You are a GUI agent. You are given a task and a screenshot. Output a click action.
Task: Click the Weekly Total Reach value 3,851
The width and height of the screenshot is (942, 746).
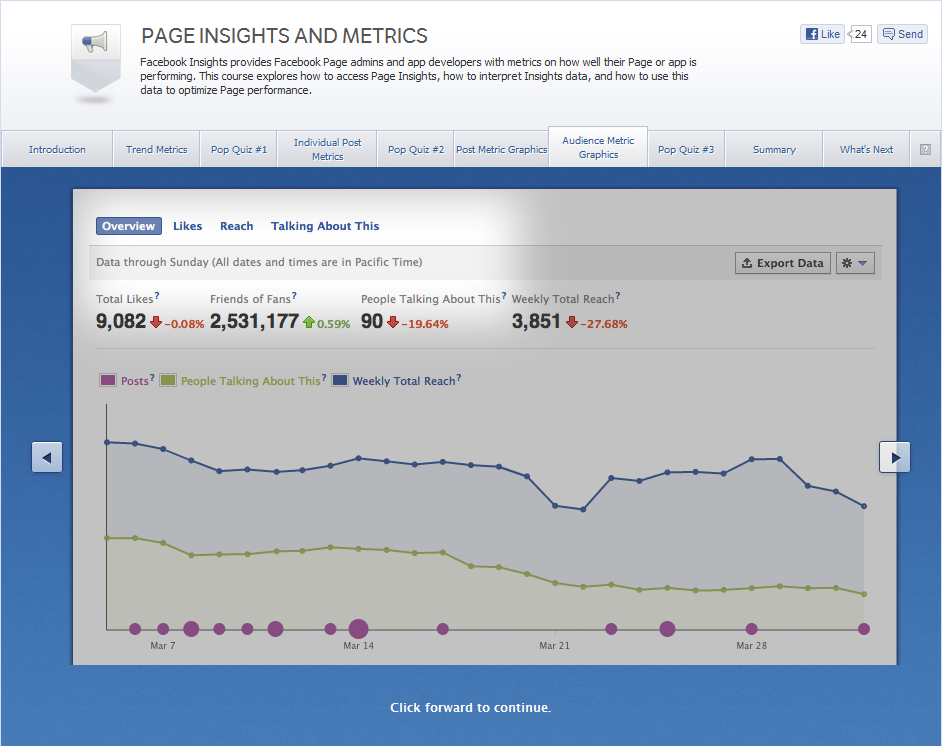click(x=536, y=321)
